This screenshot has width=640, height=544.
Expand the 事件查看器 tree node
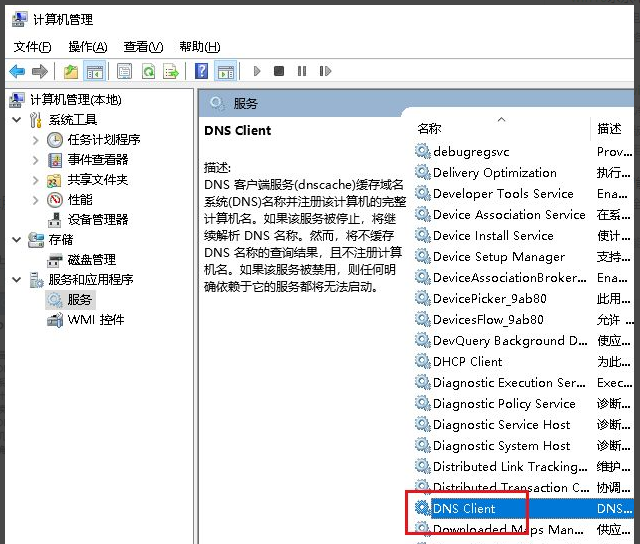36,160
